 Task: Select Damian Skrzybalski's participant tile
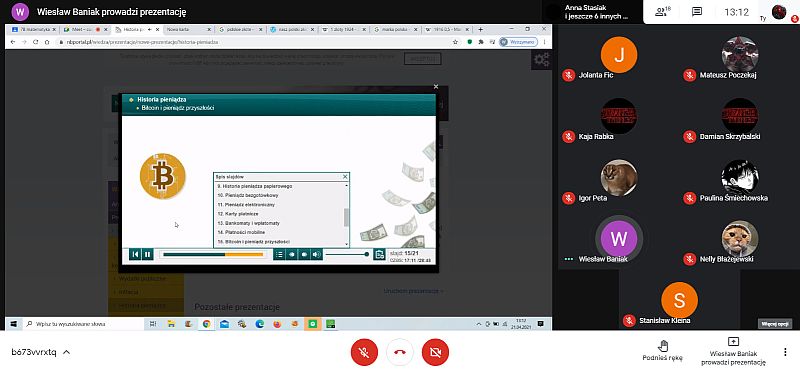(x=740, y=116)
